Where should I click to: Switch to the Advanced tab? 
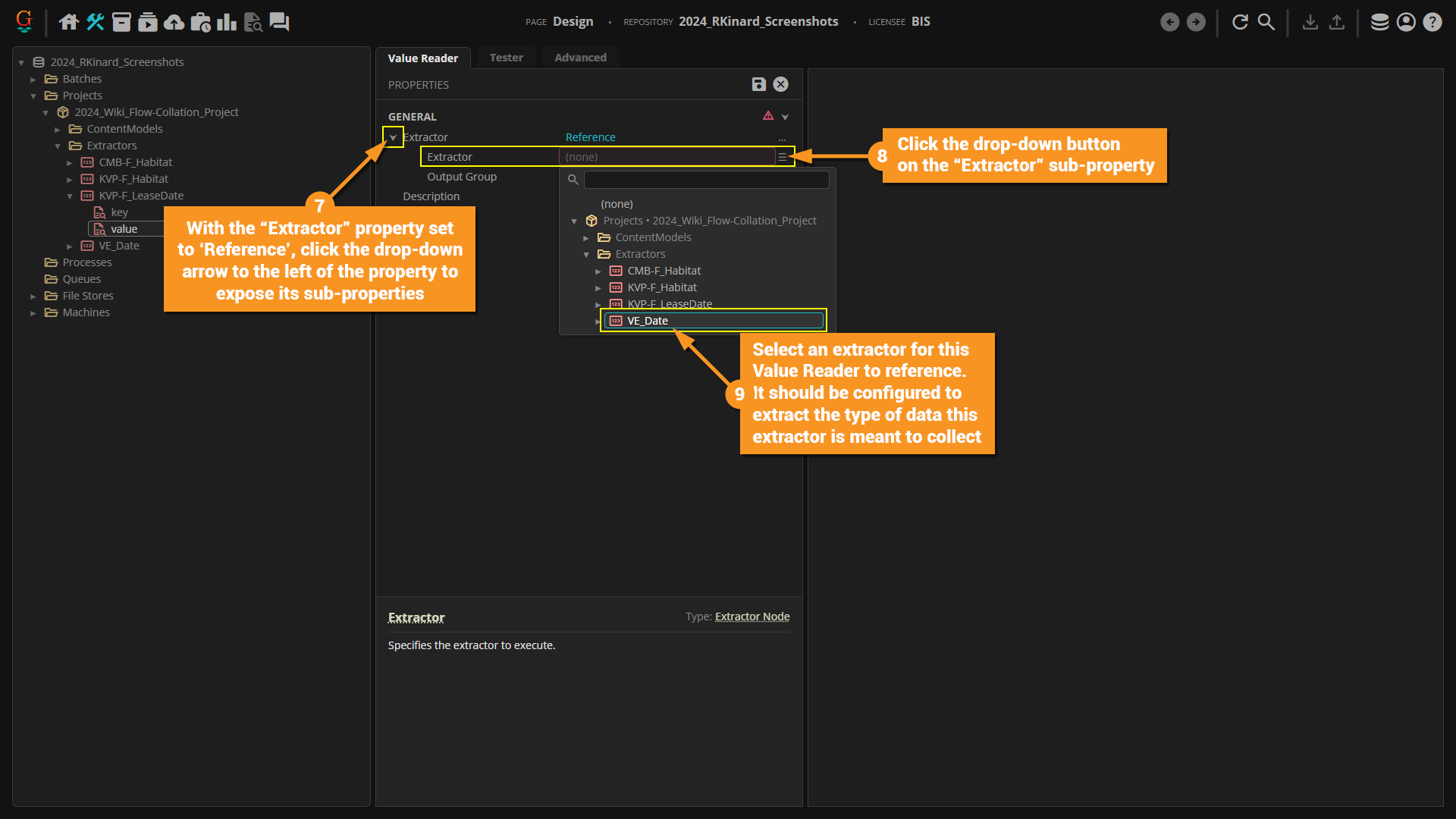[580, 58]
